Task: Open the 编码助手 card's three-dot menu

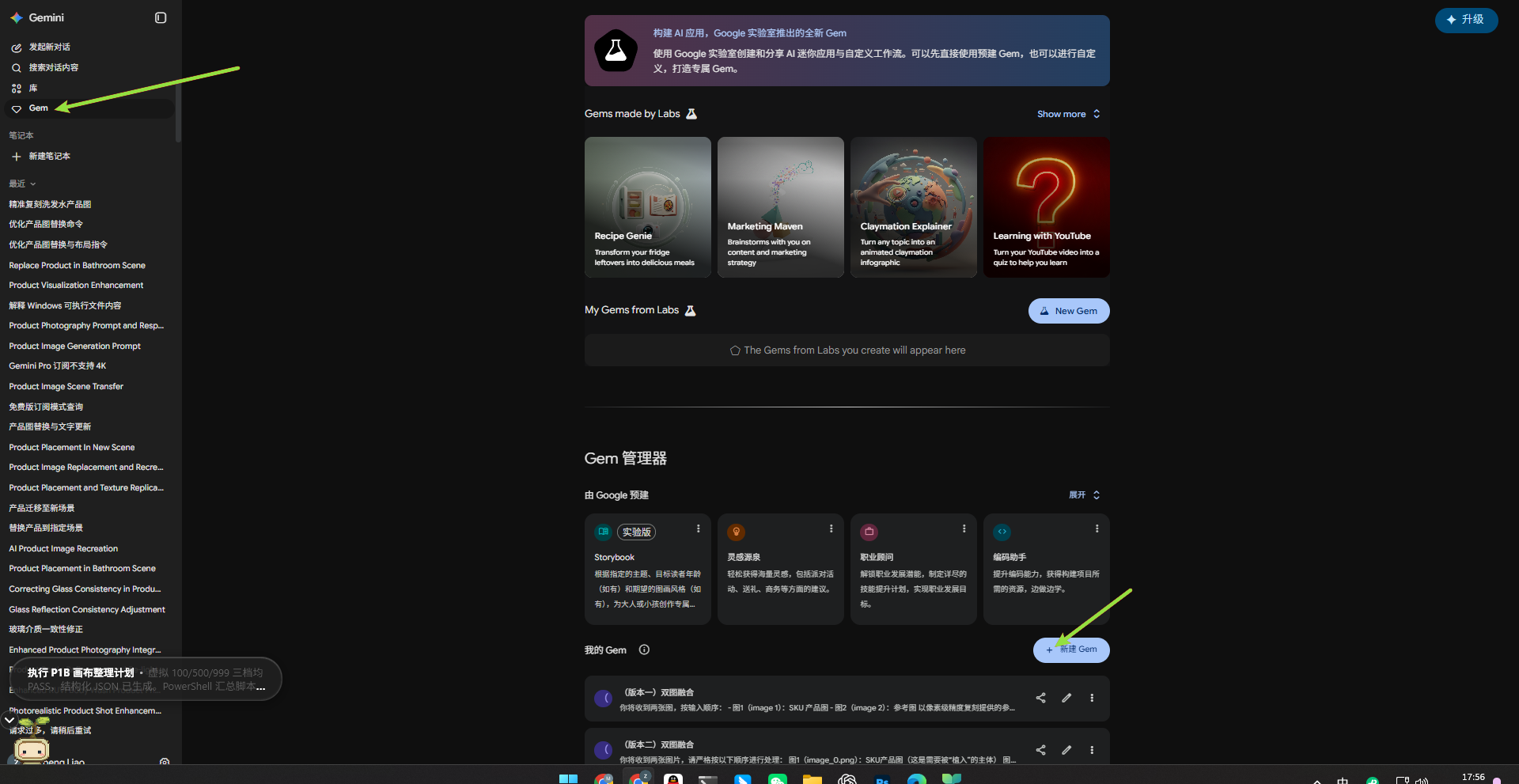Action: (x=1097, y=528)
